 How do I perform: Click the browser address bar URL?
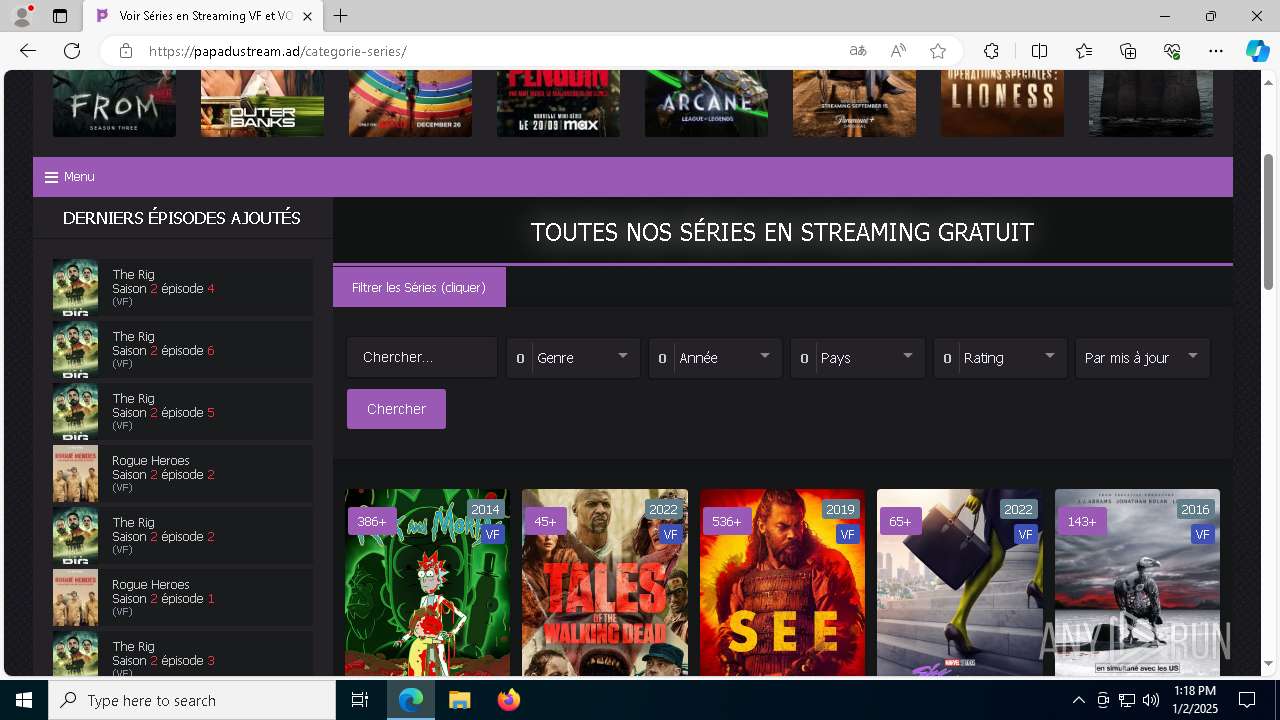[x=278, y=51]
